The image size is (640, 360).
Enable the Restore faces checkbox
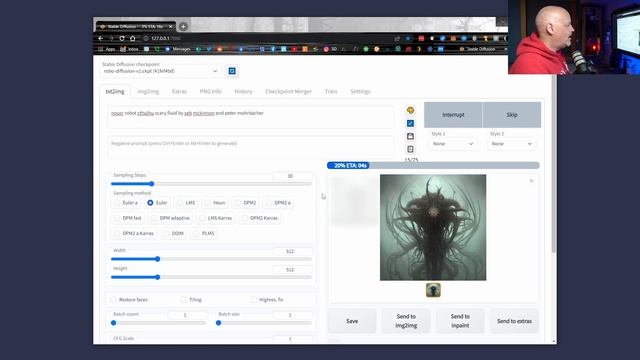114,300
